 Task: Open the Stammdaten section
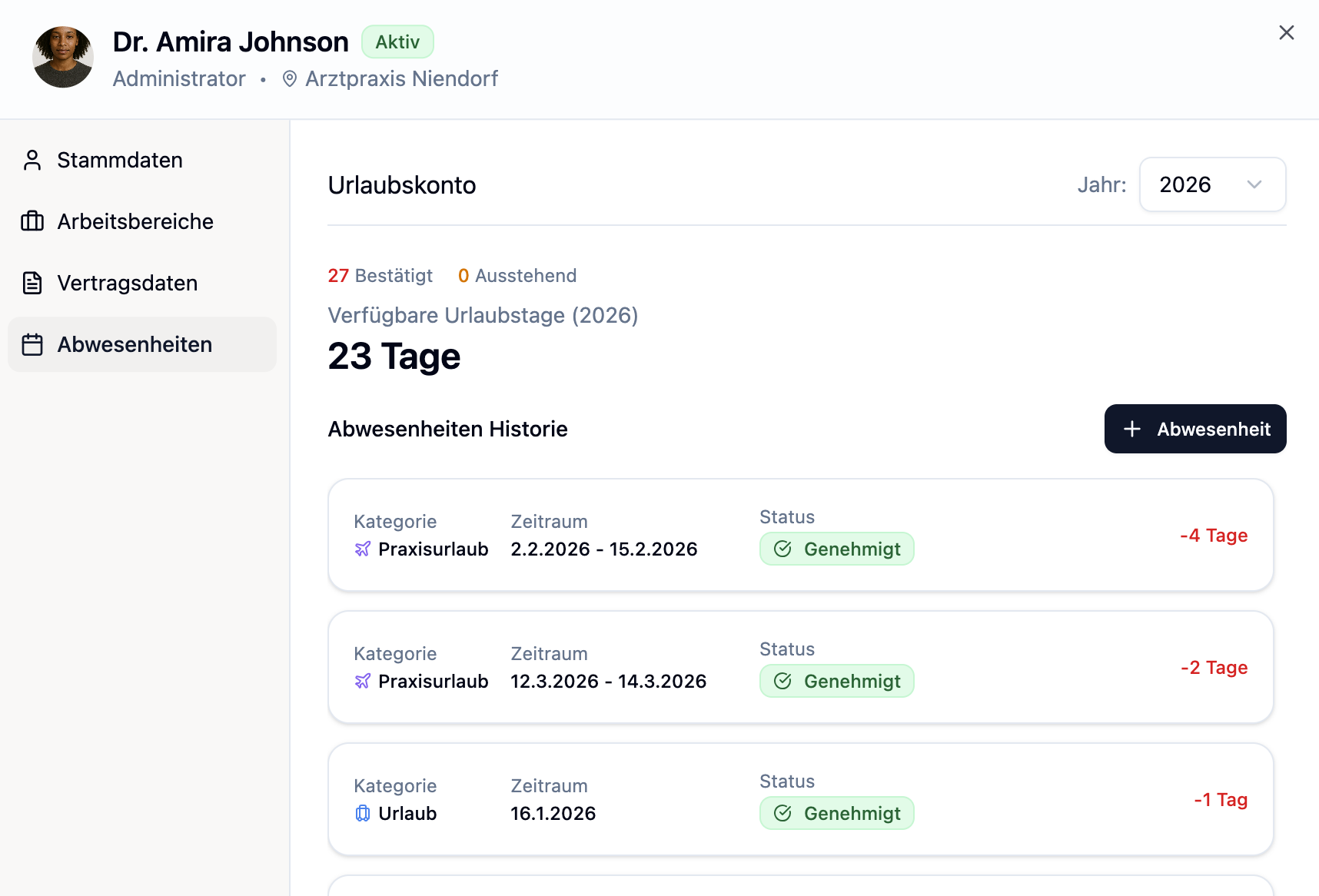tap(120, 160)
